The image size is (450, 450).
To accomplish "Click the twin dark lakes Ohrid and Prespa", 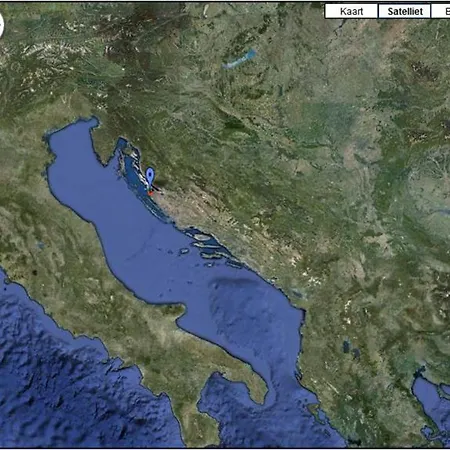I will tap(351, 349).
